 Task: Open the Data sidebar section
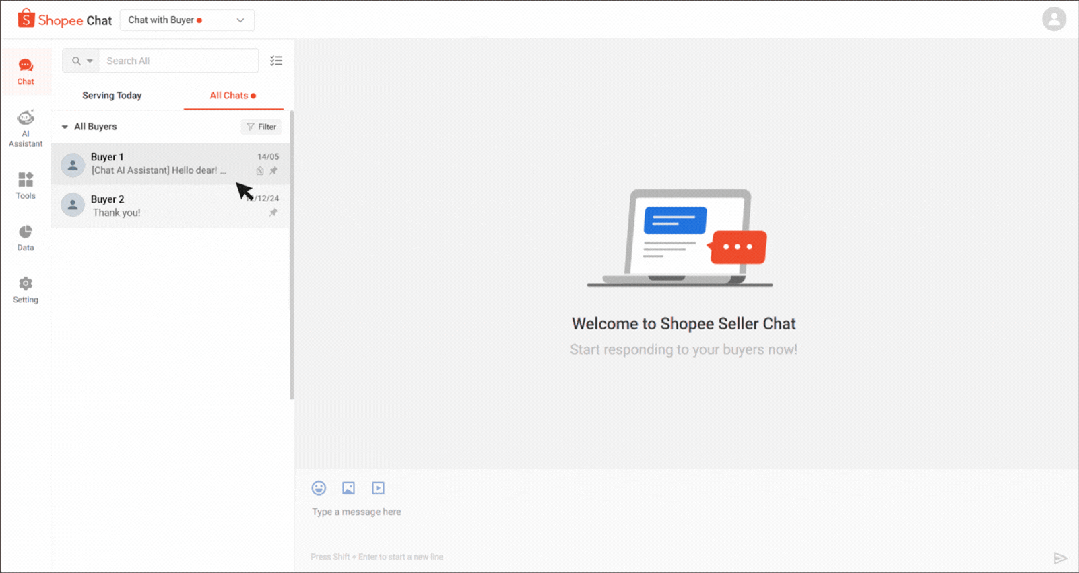tap(25, 237)
